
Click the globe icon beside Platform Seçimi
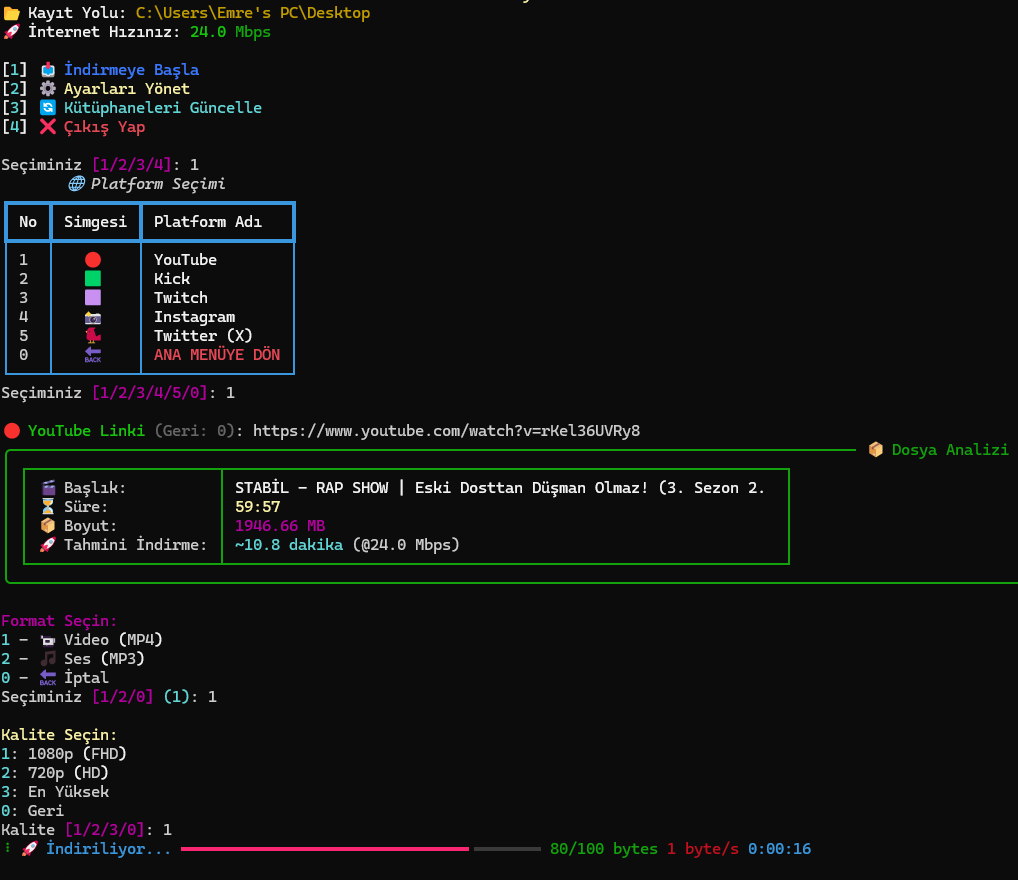[x=77, y=184]
